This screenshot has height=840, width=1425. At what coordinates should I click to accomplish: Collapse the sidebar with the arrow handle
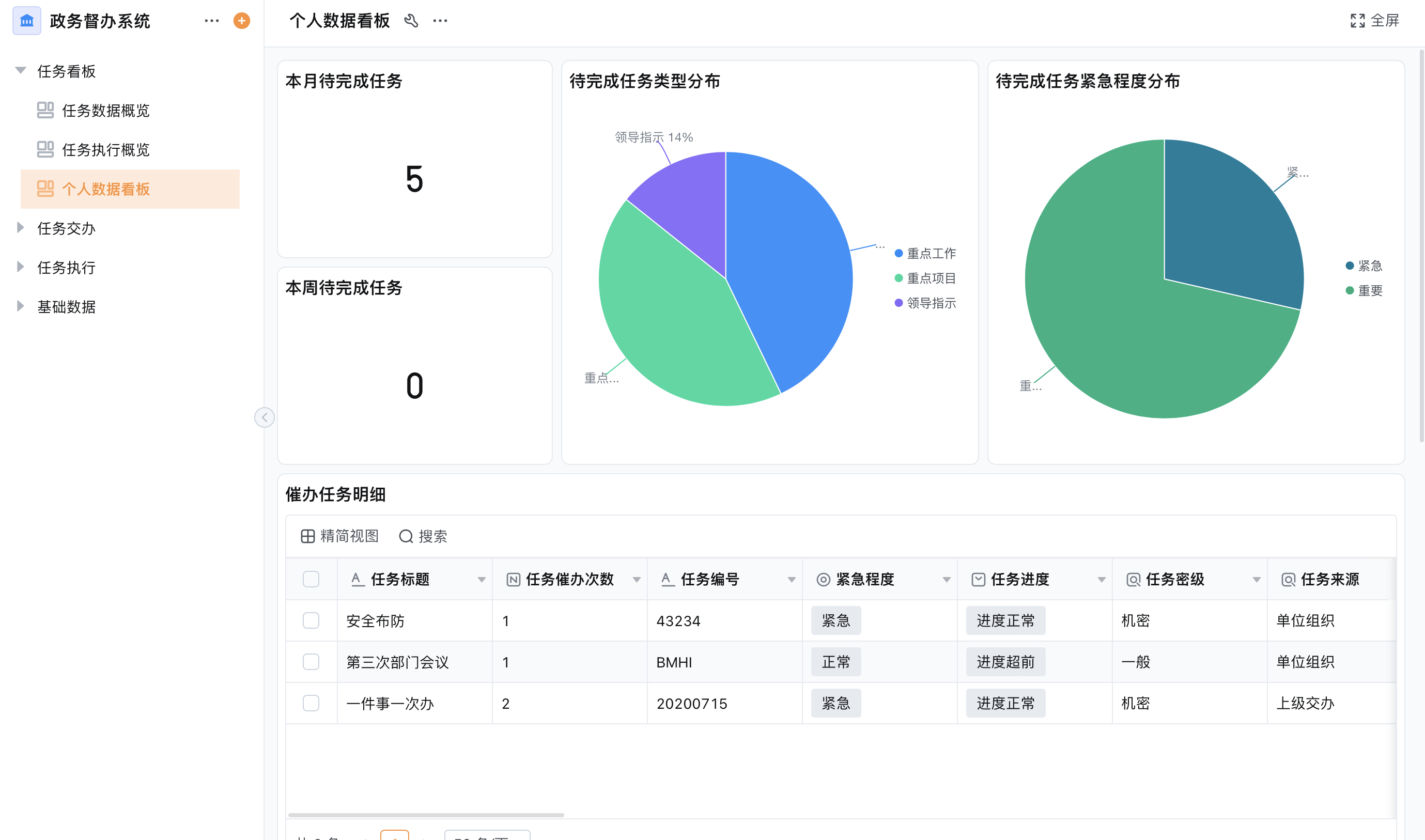[x=265, y=418]
